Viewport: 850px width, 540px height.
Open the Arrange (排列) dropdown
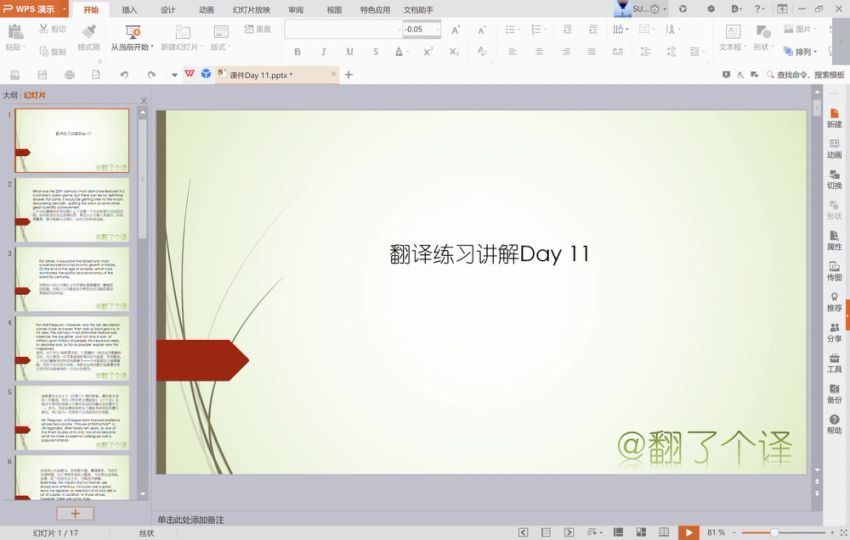(800, 52)
